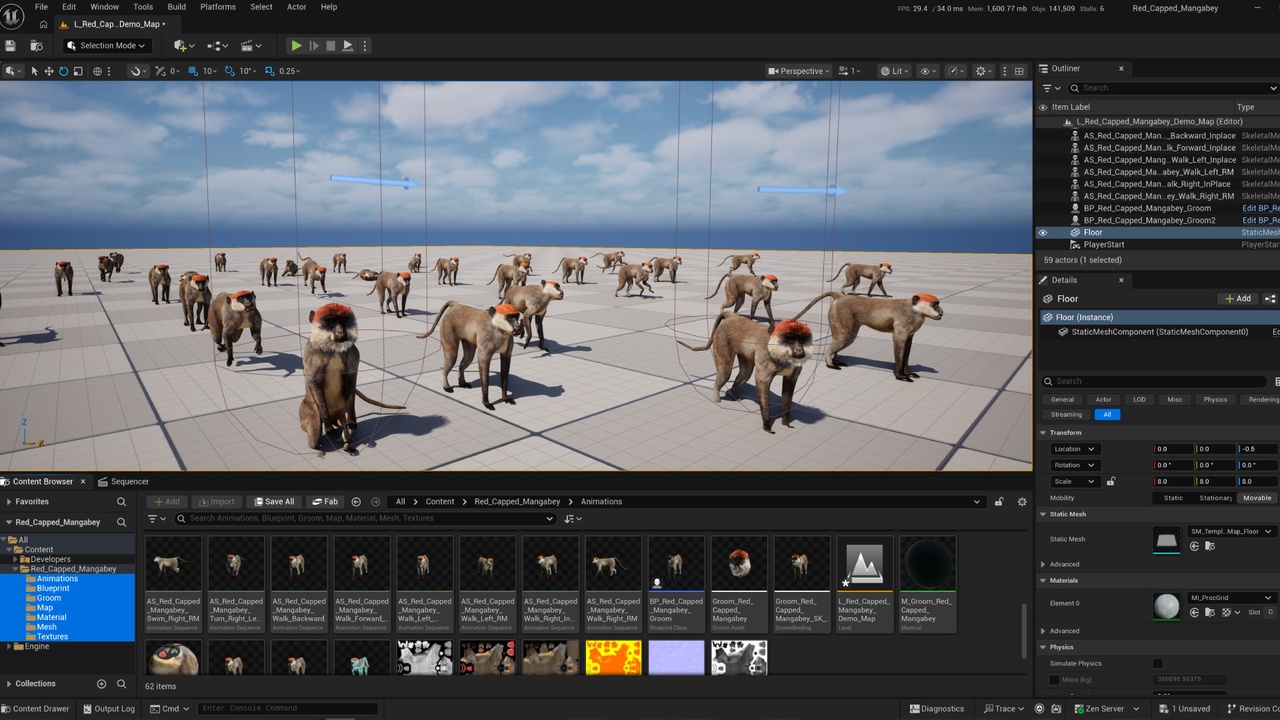Click the 1 Unsaved status indicator

pyautogui.click(x=1185, y=708)
